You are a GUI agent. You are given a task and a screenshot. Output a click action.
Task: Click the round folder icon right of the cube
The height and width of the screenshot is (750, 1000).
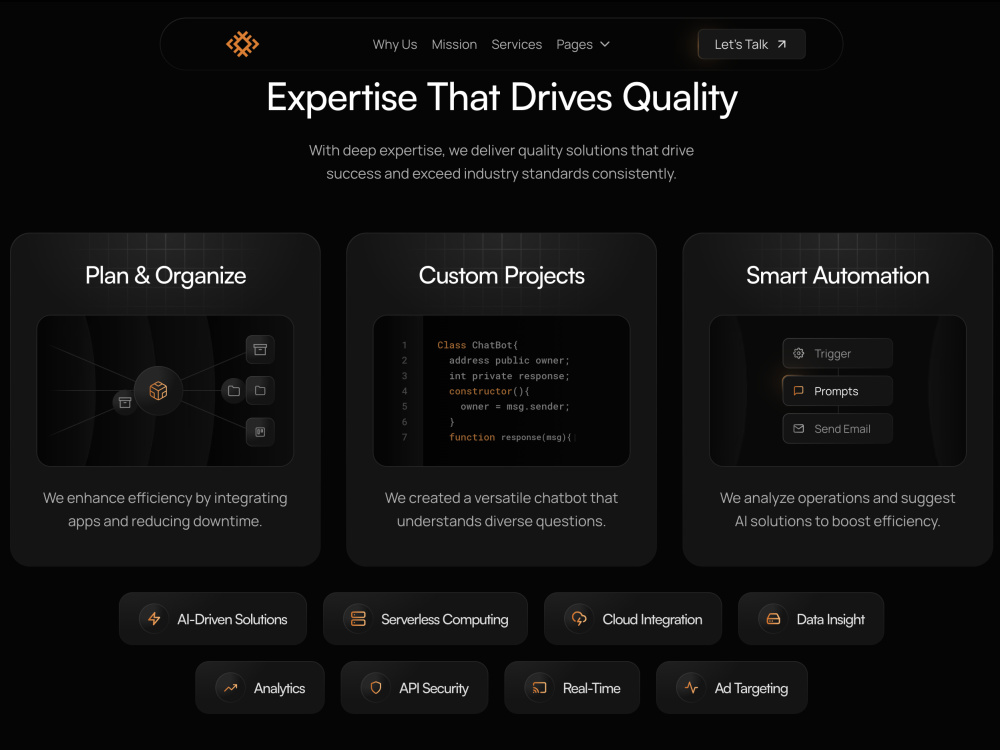[x=233, y=390]
